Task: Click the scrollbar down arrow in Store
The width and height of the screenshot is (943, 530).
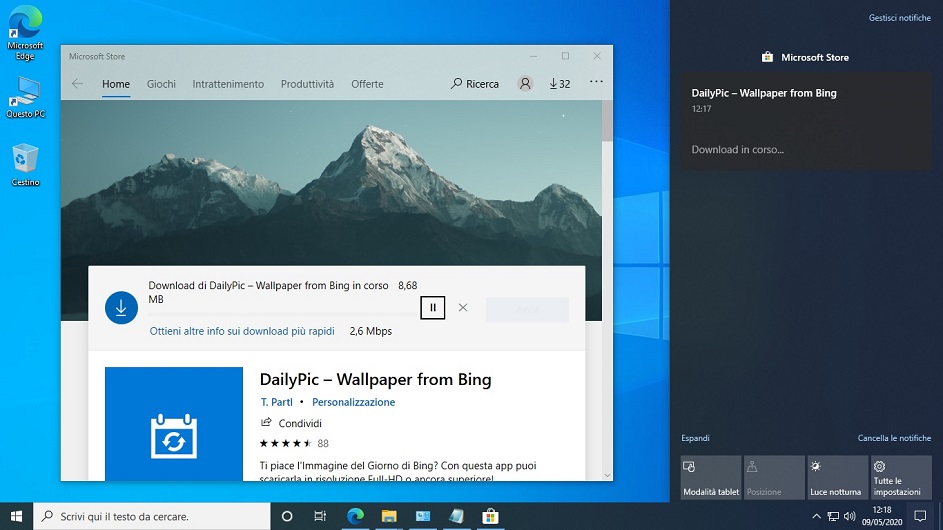Action: point(607,475)
